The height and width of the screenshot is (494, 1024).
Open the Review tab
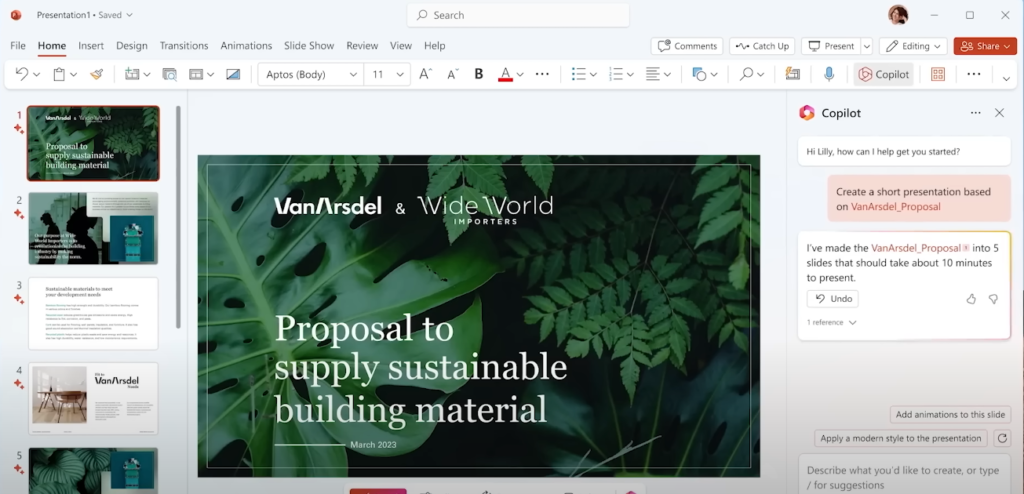362,46
